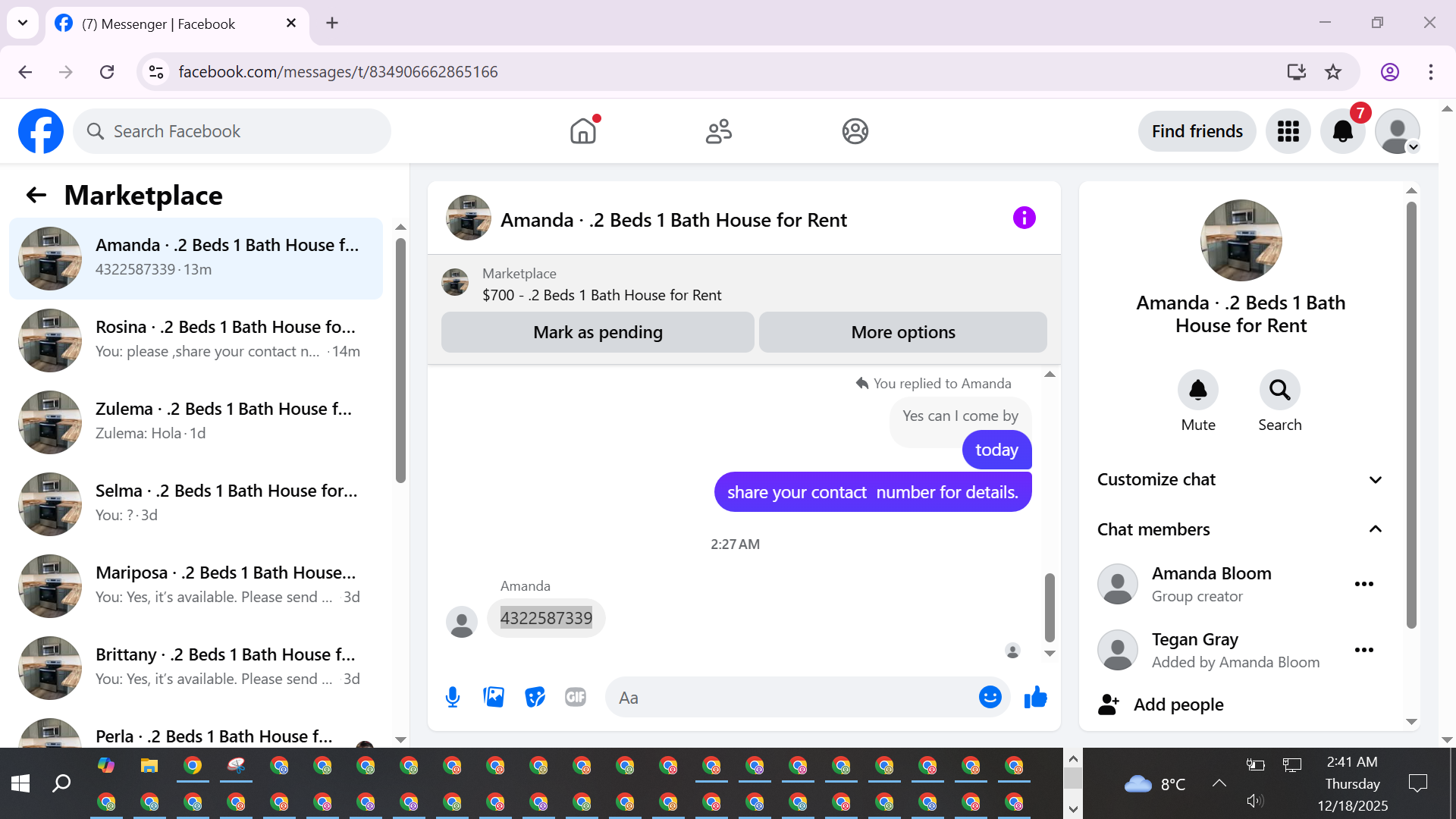Viewport: 1456px width, 819px height.
Task: Click the More options button
Action: 902,332
